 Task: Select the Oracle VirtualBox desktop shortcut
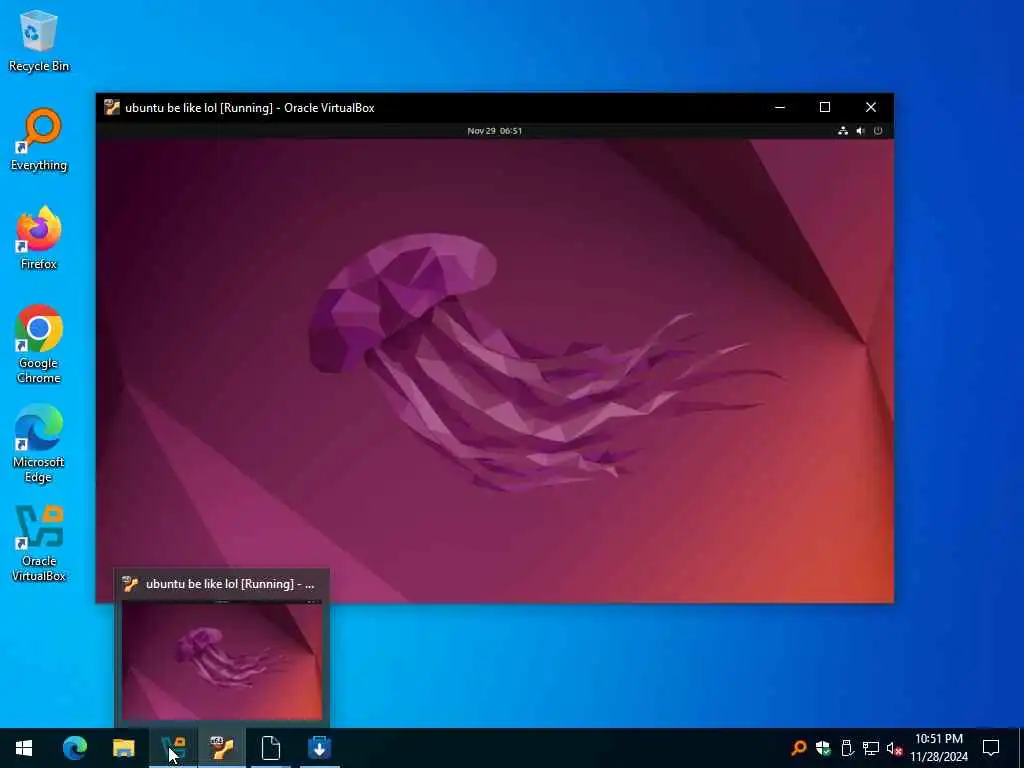point(39,543)
